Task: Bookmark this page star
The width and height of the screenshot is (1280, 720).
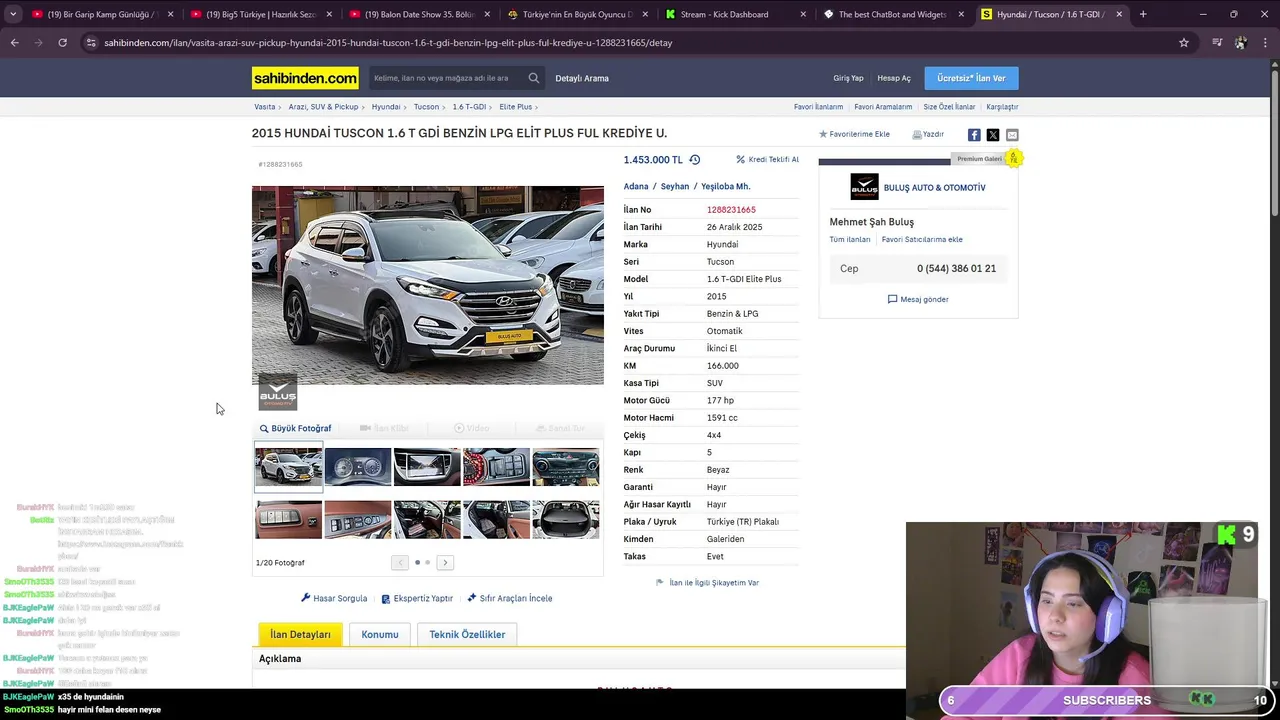Action: [x=1184, y=43]
